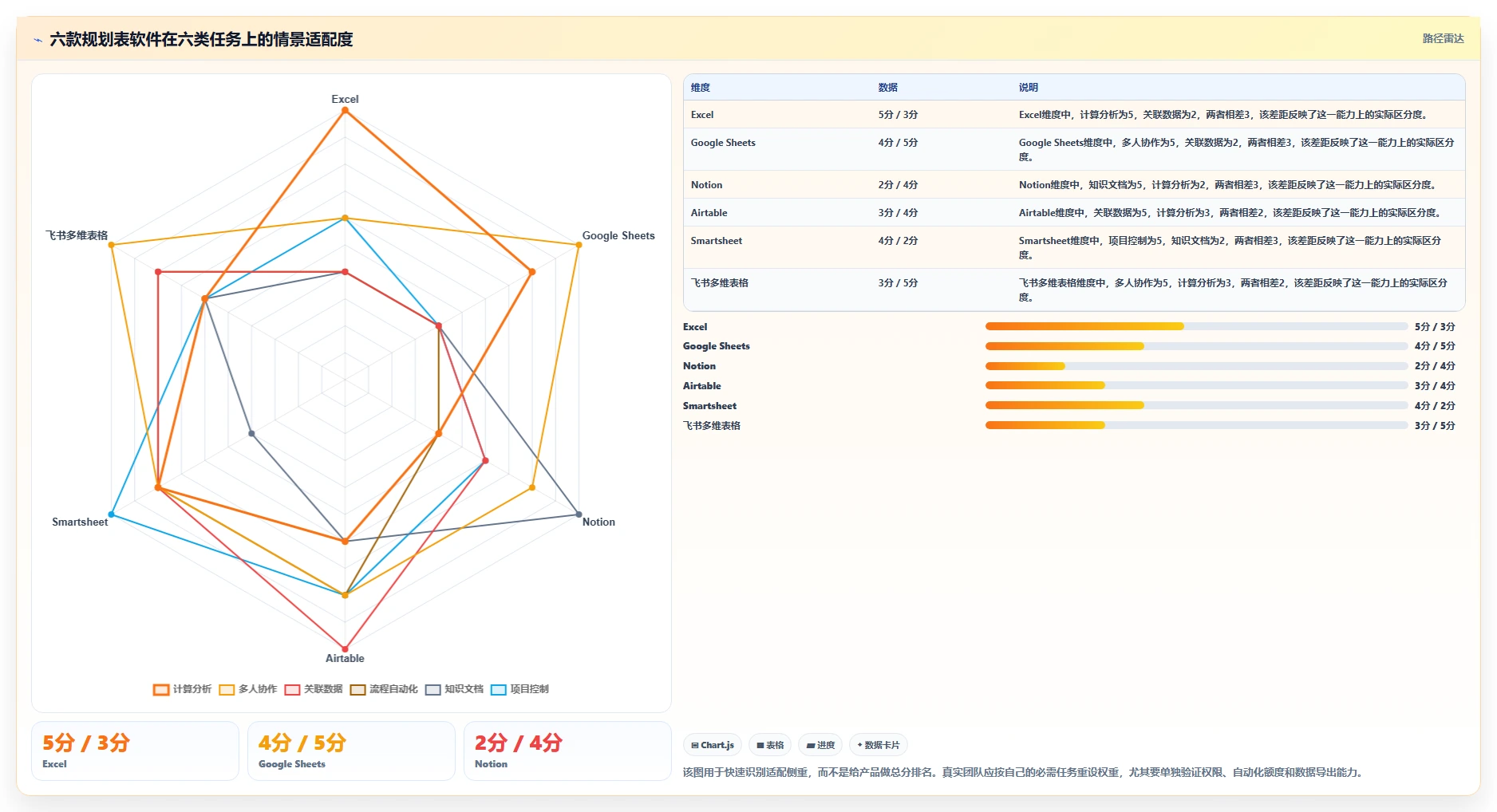Click the Notion description cell text
Viewport: 1497px width, 812px height.
click(x=1229, y=185)
